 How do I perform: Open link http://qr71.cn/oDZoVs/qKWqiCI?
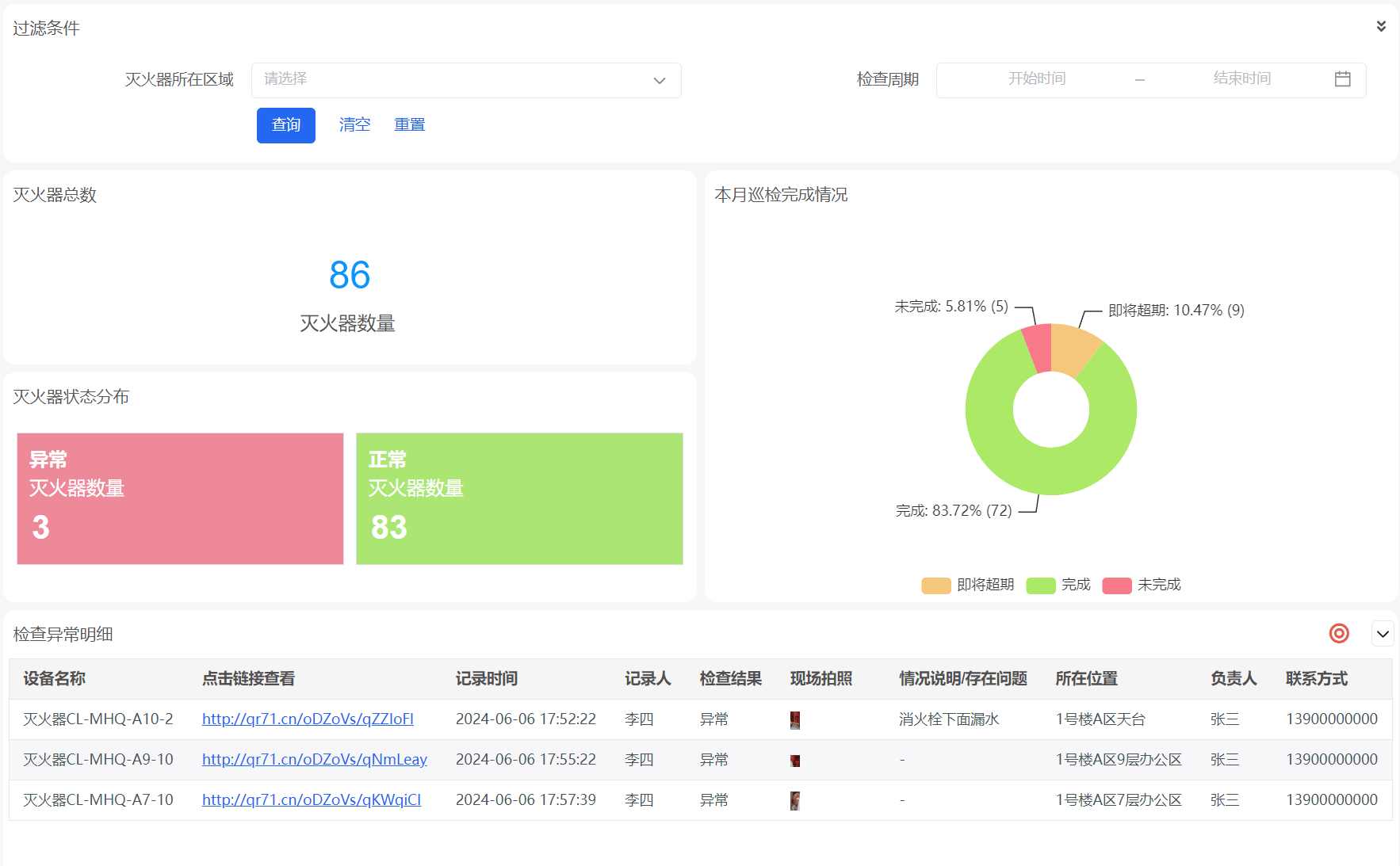coord(312,799)
